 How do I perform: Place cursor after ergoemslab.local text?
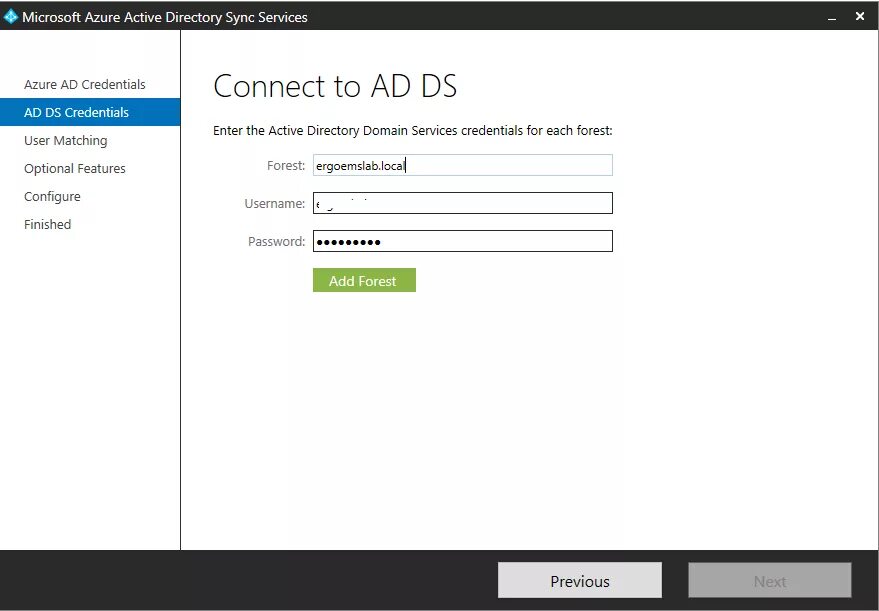click(x=406, y=164)
